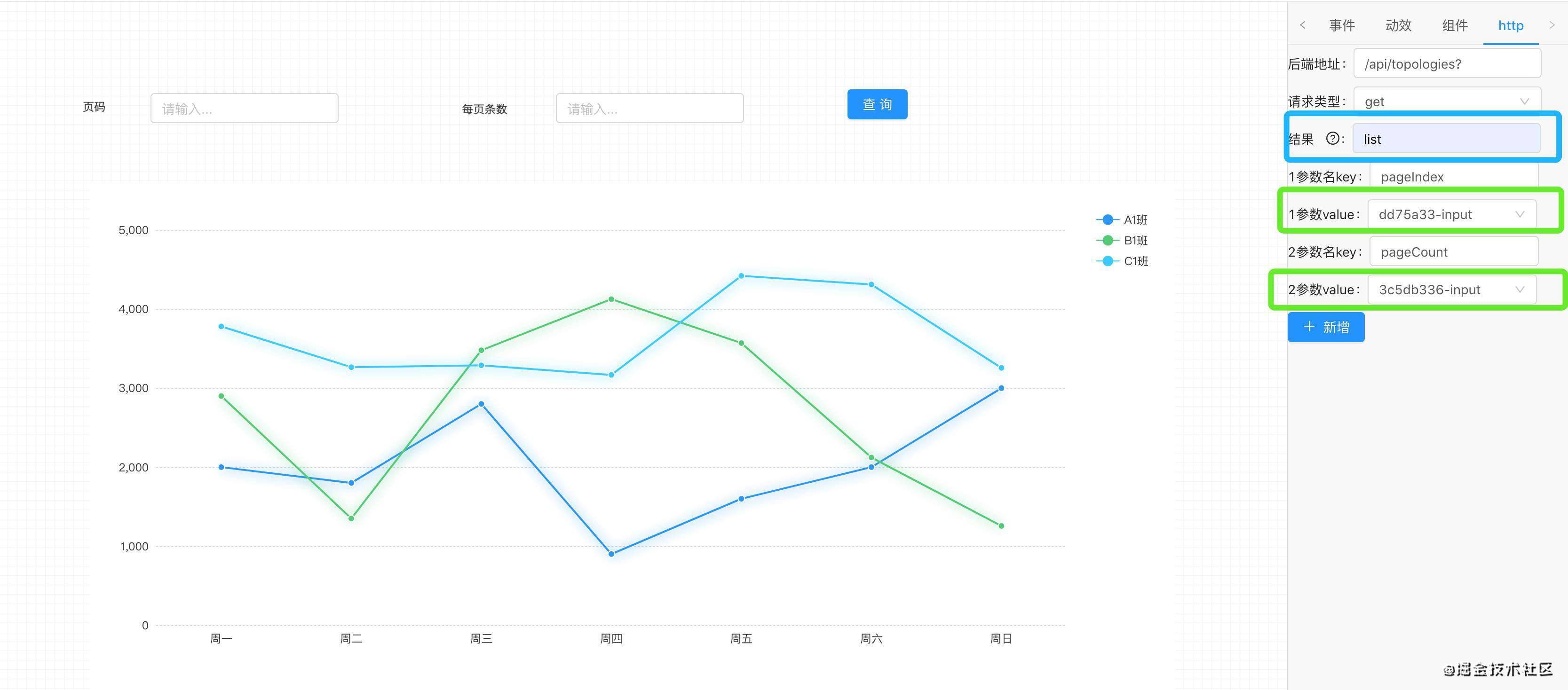Click the 新增 button to add parameter
The width and height of the screenshot is (1568, 690).
coord(1326,327)
